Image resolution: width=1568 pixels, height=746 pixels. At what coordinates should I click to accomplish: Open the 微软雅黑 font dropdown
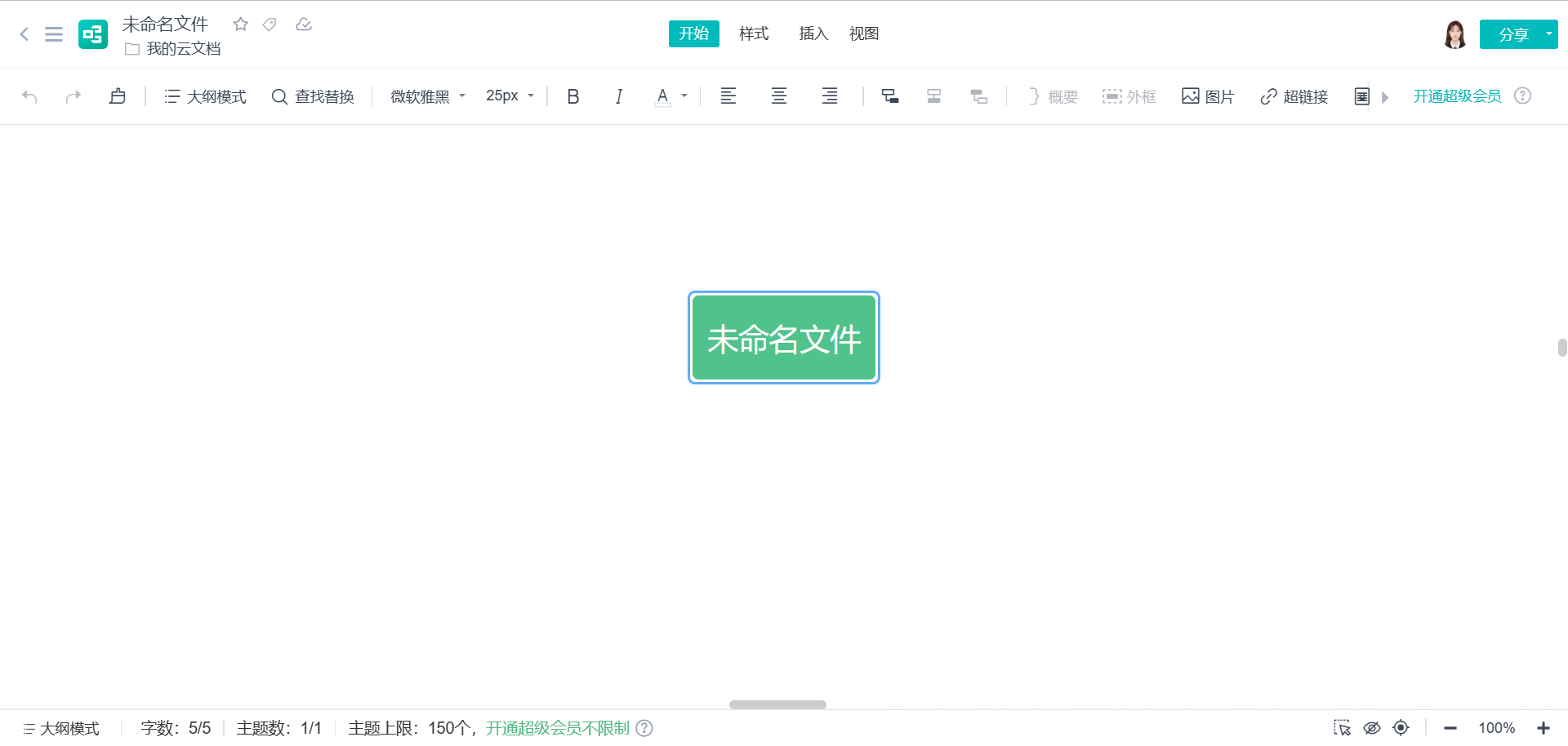(428, 96)
